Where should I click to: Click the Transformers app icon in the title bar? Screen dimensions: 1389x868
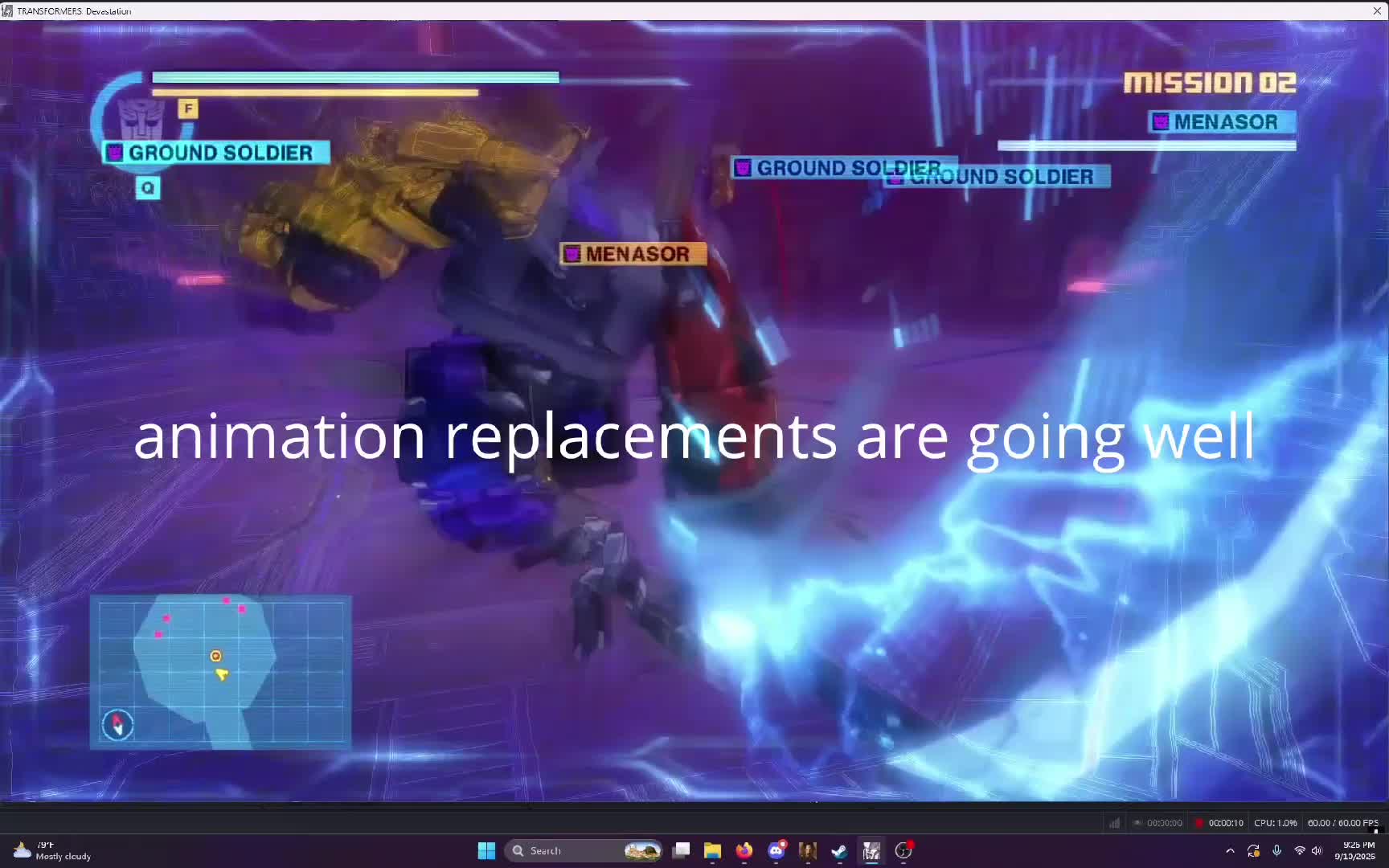(x=7, y=10)
